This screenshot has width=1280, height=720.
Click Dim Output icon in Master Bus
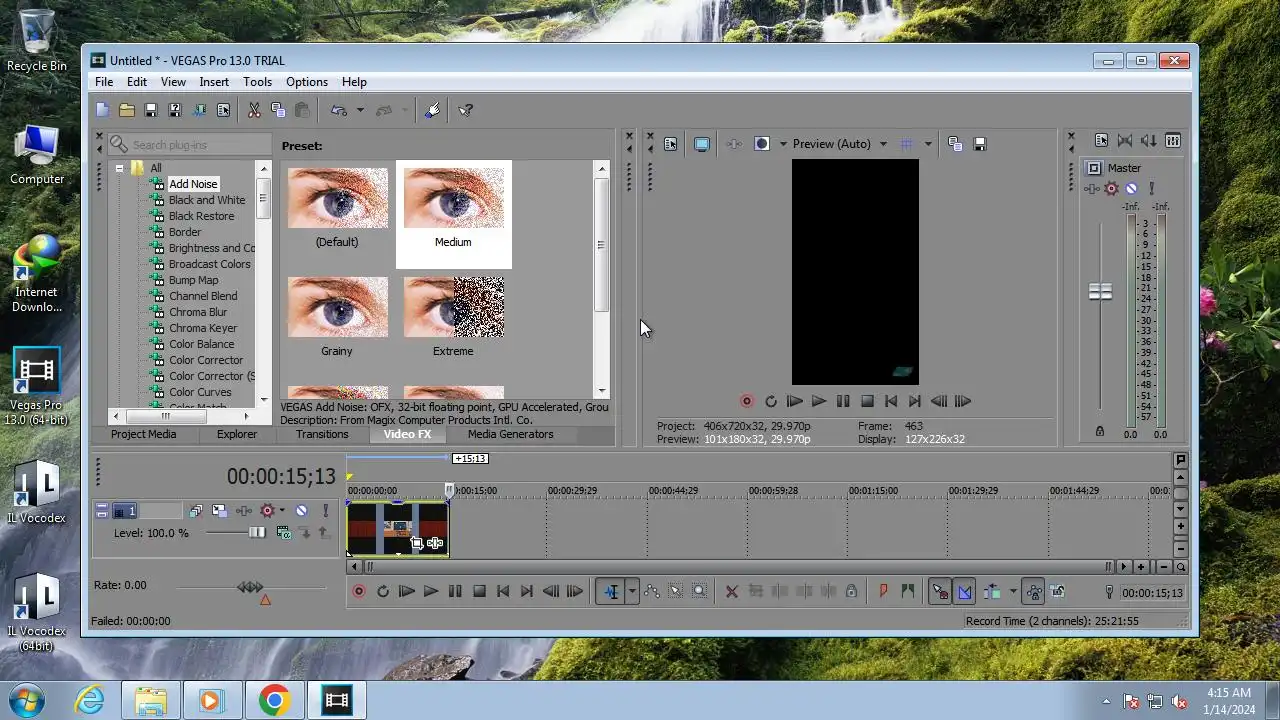(x=1149, y=141)
